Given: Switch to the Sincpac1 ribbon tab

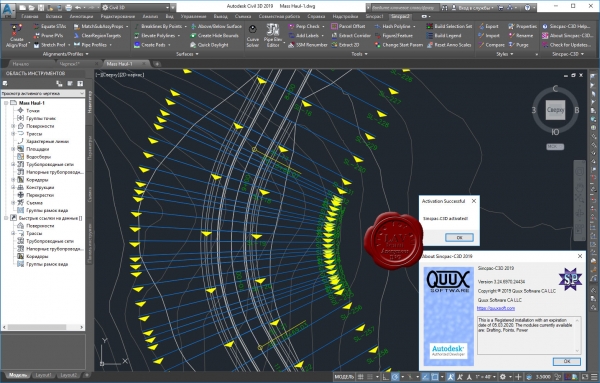Looking at the screenshot, I should [x=374, y=16].
